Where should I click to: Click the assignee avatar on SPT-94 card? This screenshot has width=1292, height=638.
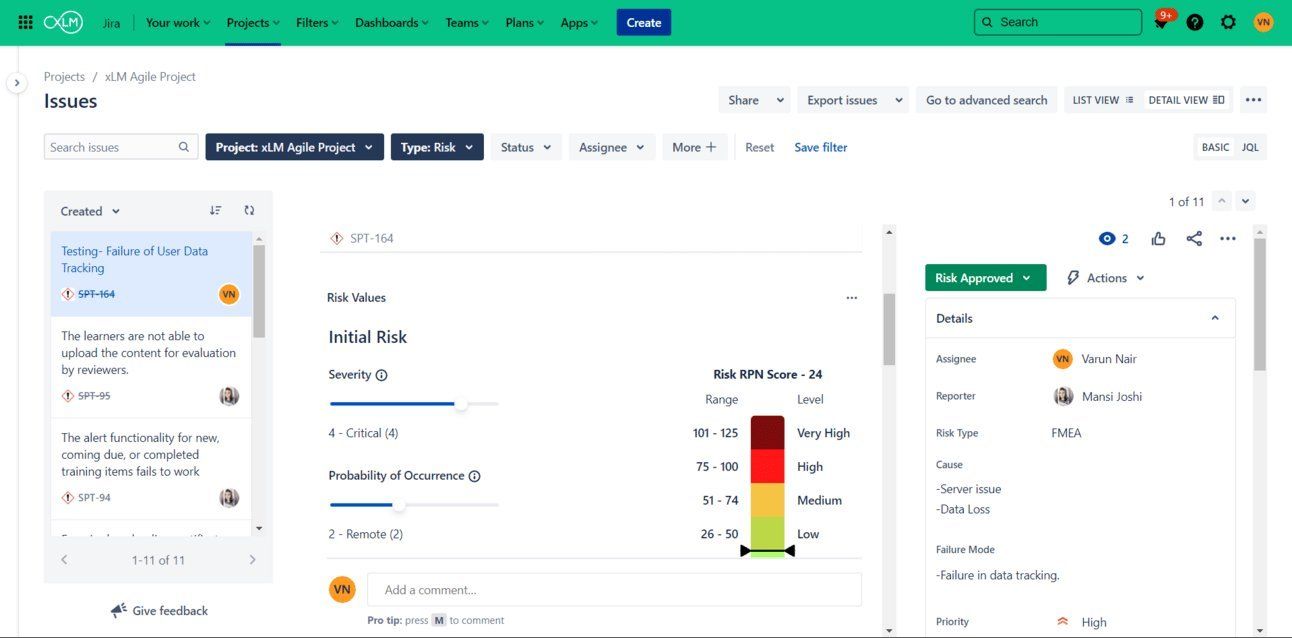[x=229, y=498]
